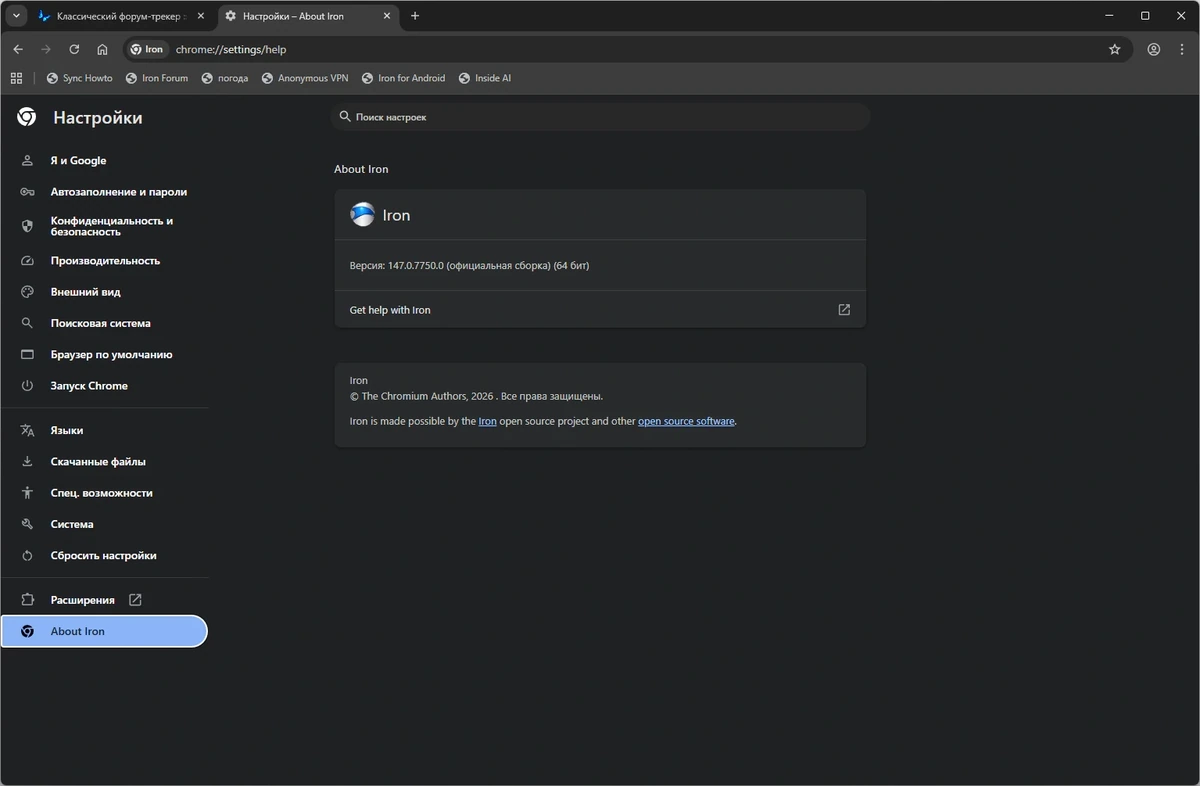Click the About Iron page heading
Image resolution: width=1200 pixels, height=786 pixels.
(x=361, y=169)
